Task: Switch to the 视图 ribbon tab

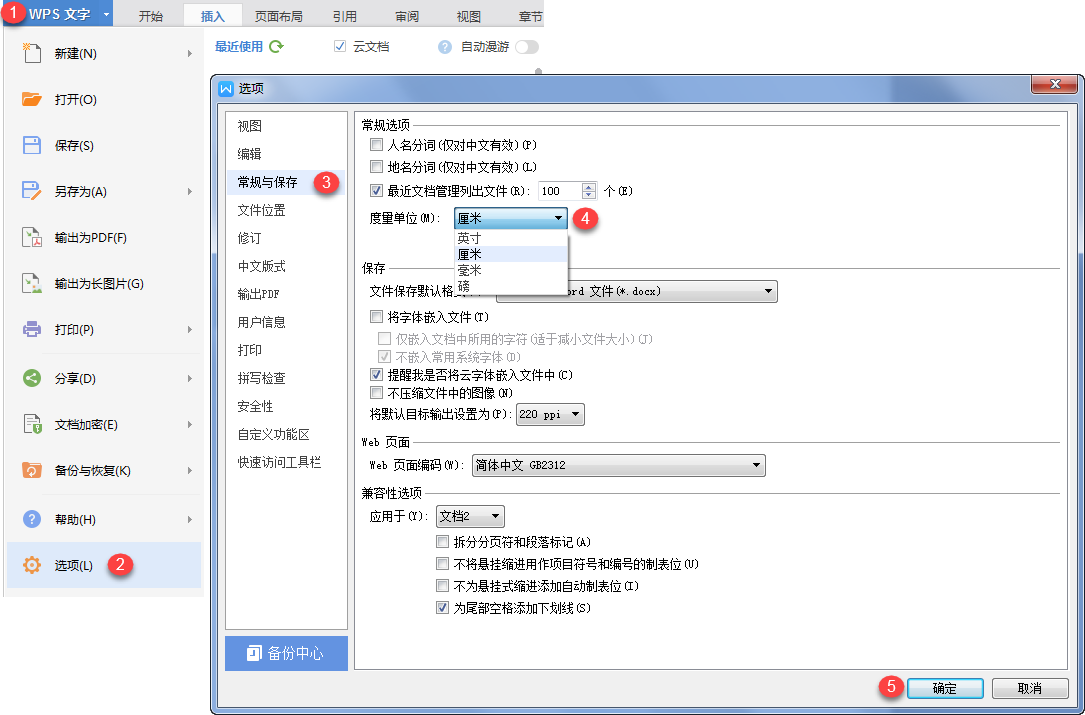Action: point(468,16)
